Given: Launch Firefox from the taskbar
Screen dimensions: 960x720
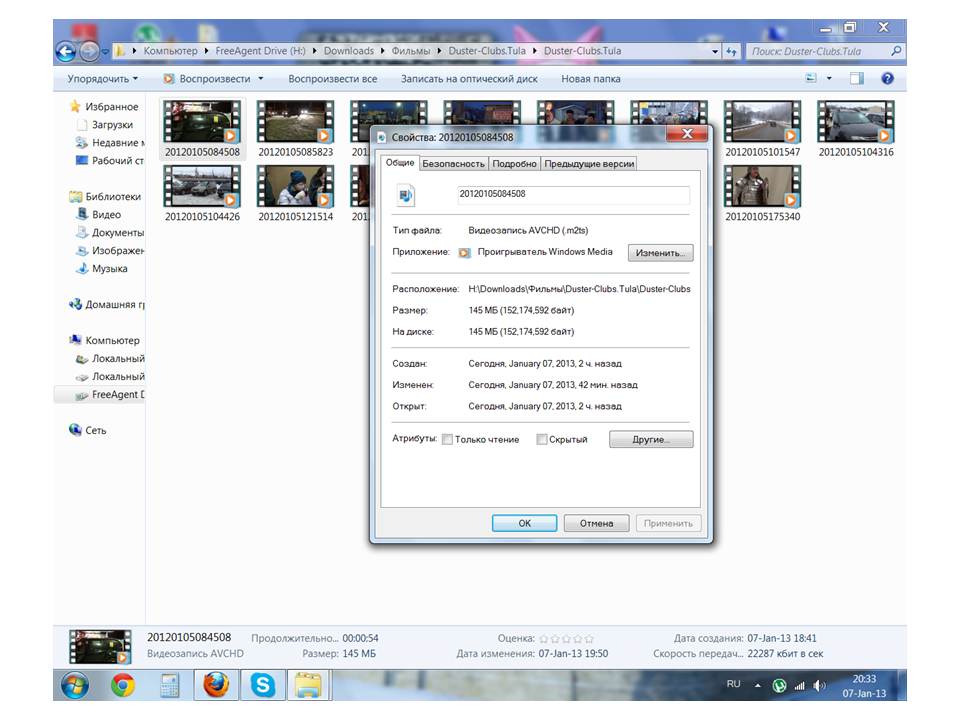Looking at the screenshot, I should [215, 685].
